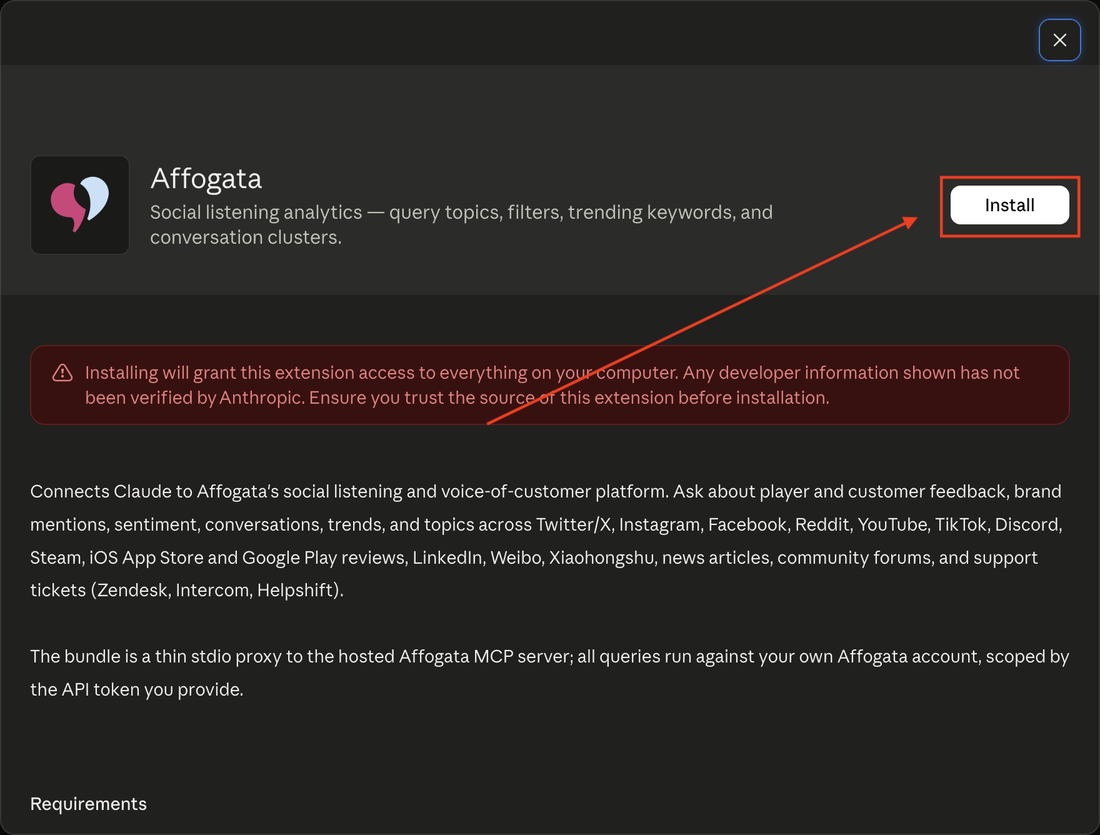Click the Requirements heading
The height and width of the screenshot is (835, 1100).
[88, 803]
